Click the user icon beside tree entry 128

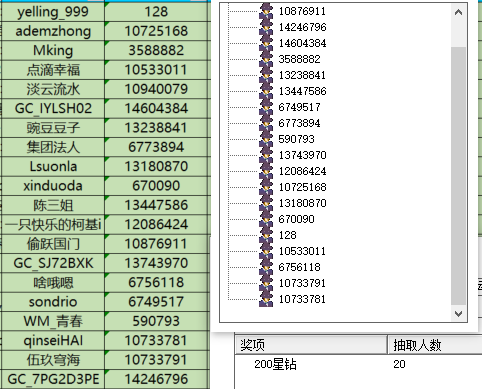tap(266, 235)
